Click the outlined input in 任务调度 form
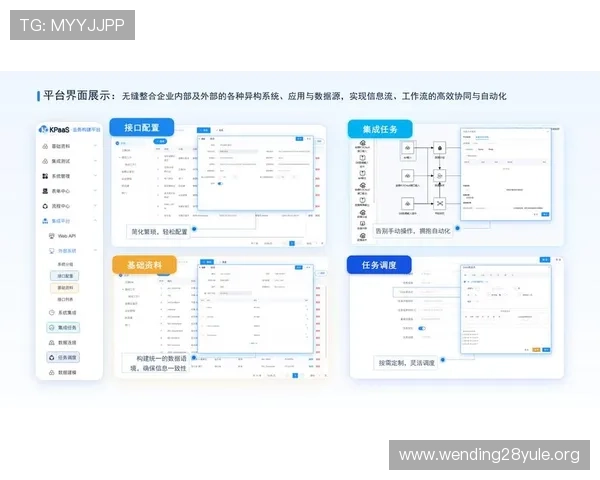 coord(427,292)
